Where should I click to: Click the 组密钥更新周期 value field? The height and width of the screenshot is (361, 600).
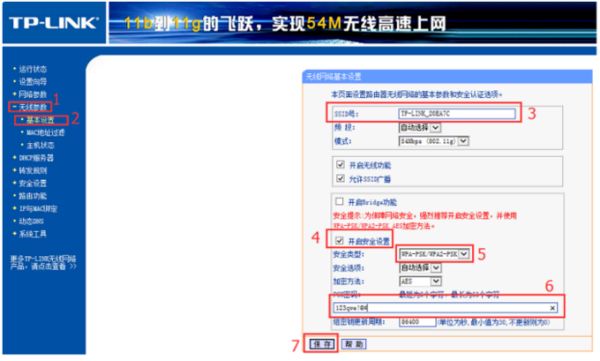pyautogui.click(x=417, y=322)
